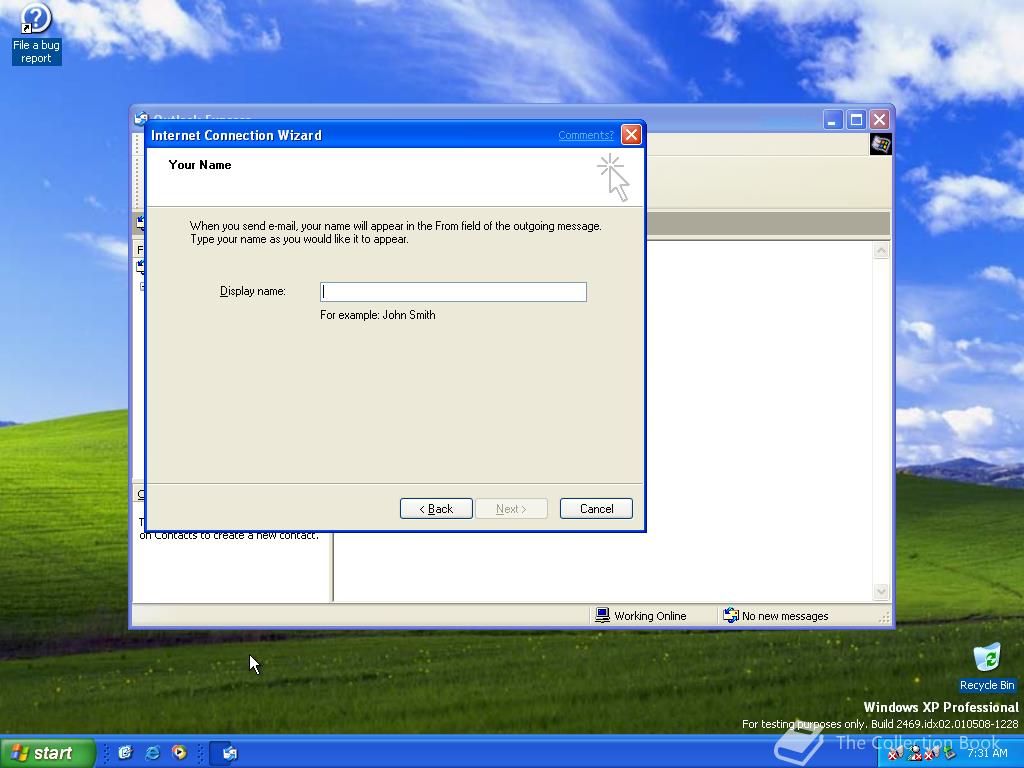Click the 'For example: John Smith' hint text
1024x768 pixels.
[x=377, y=315]
